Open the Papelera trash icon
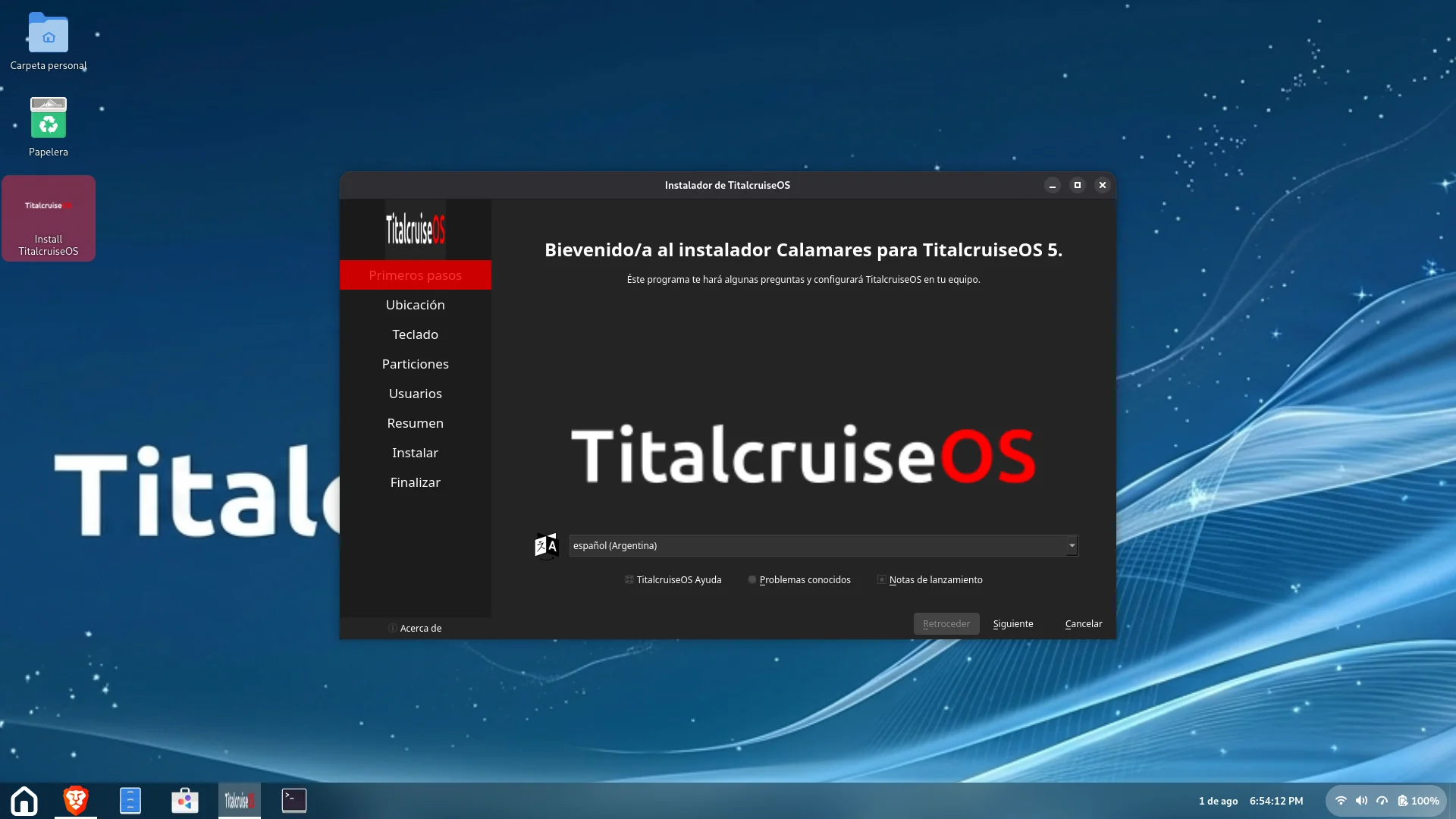This screenshot has height=819, width=1456. point(49,127)
